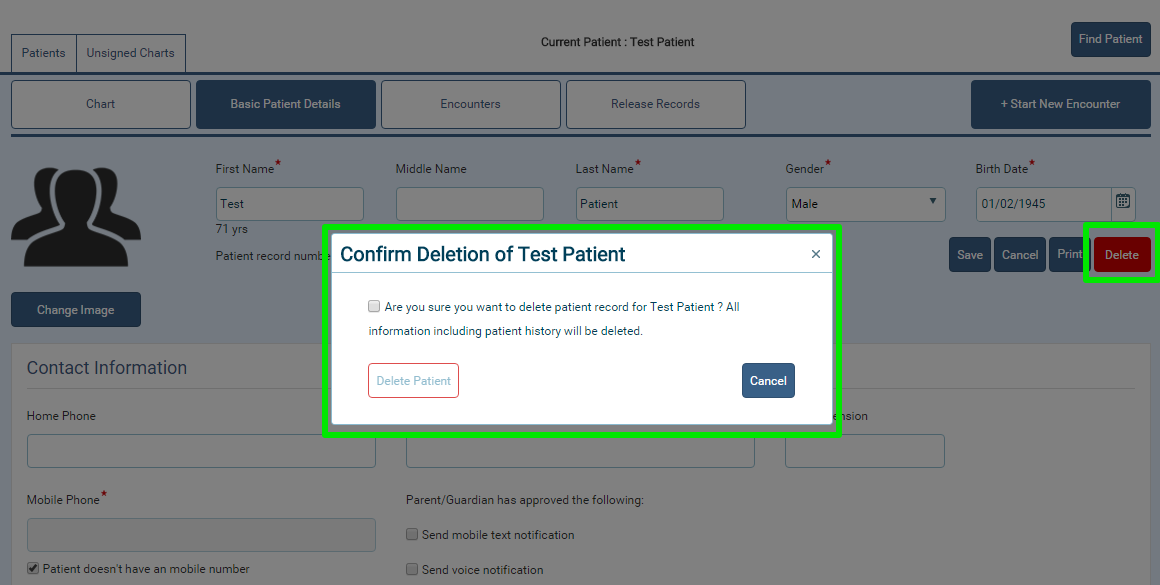This screenshot has width=1160, height=585.
Task: Open the Unsigned Charts tab
Action: tap(130, 53)
